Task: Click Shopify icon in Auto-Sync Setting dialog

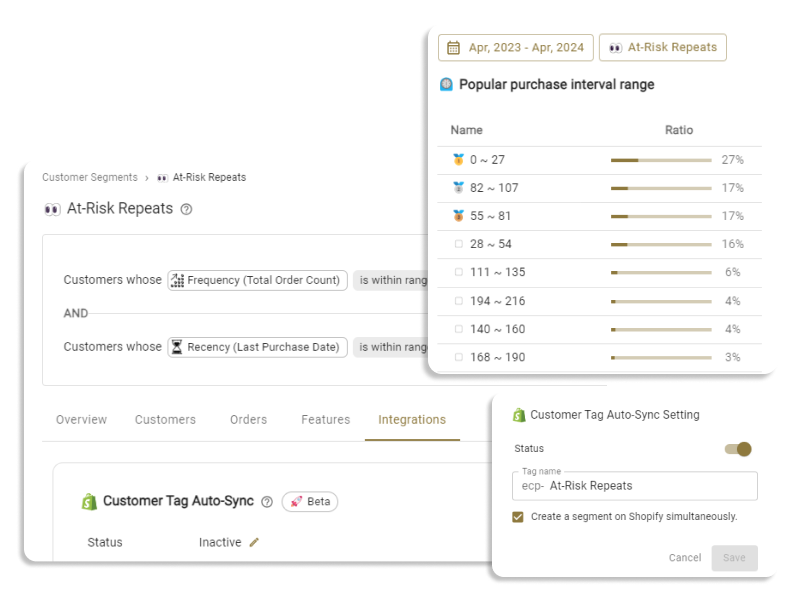Action: (519, 415)
